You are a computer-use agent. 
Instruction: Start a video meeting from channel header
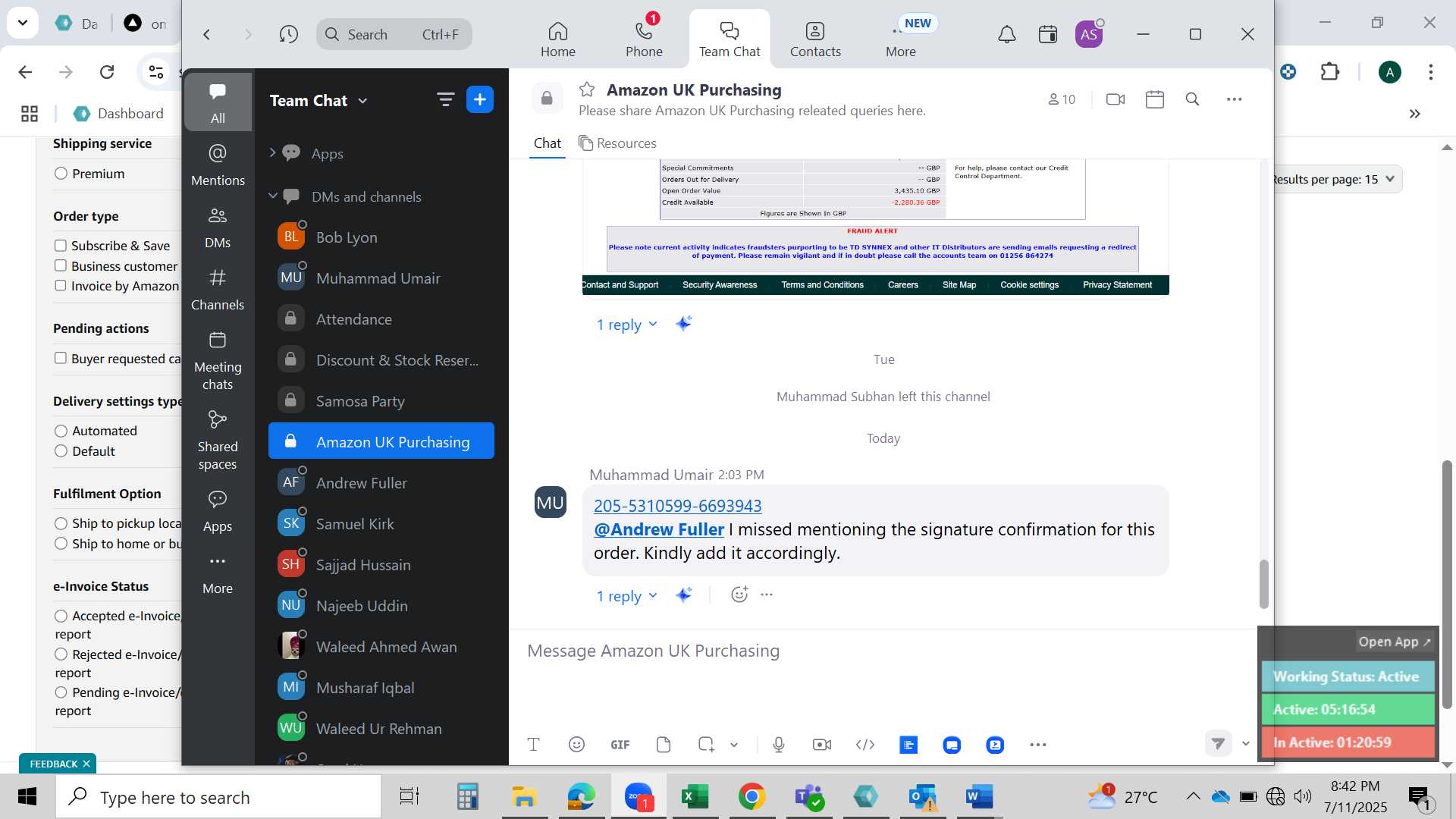click(x=1116, y=99)
